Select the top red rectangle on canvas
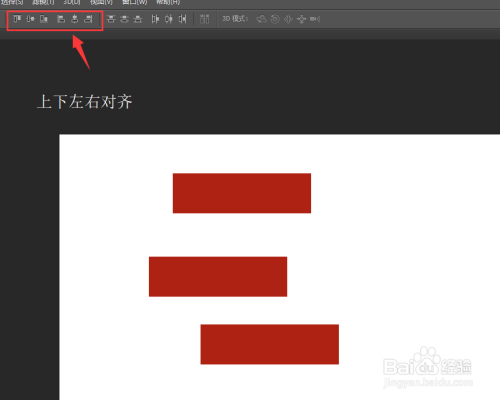Image resolution: width=500 pixels, height=400 pixels. (x=242, y=193)
